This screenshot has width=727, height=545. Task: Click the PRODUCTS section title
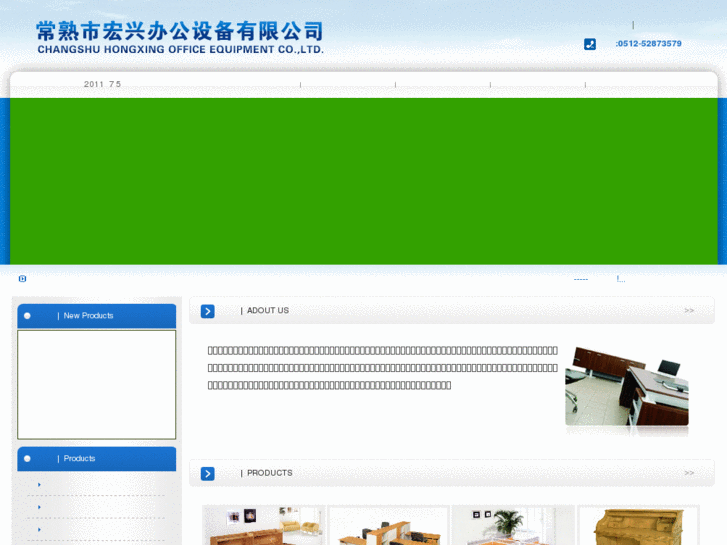coord(269,473)
